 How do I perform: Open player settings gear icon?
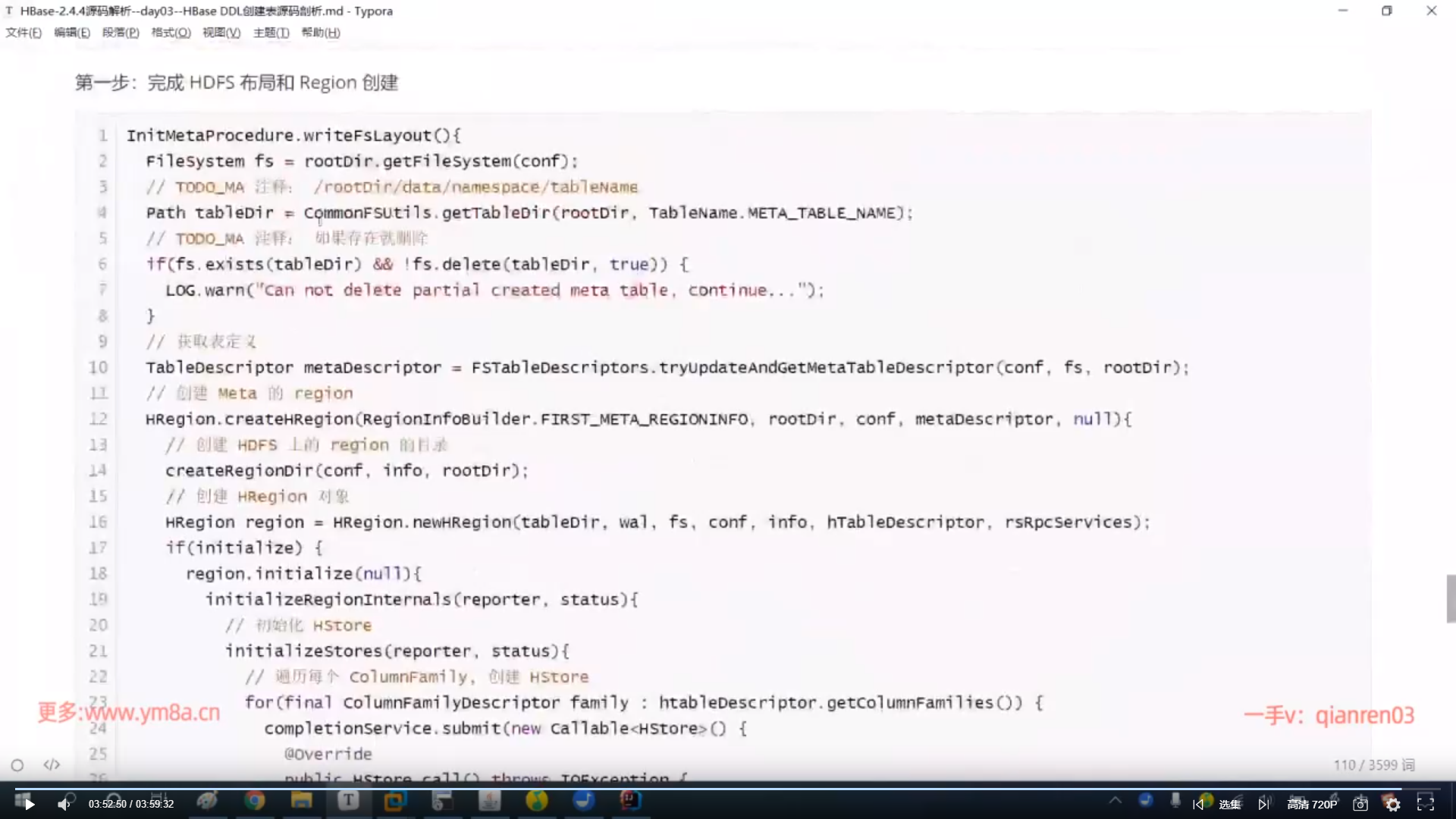1393,804
